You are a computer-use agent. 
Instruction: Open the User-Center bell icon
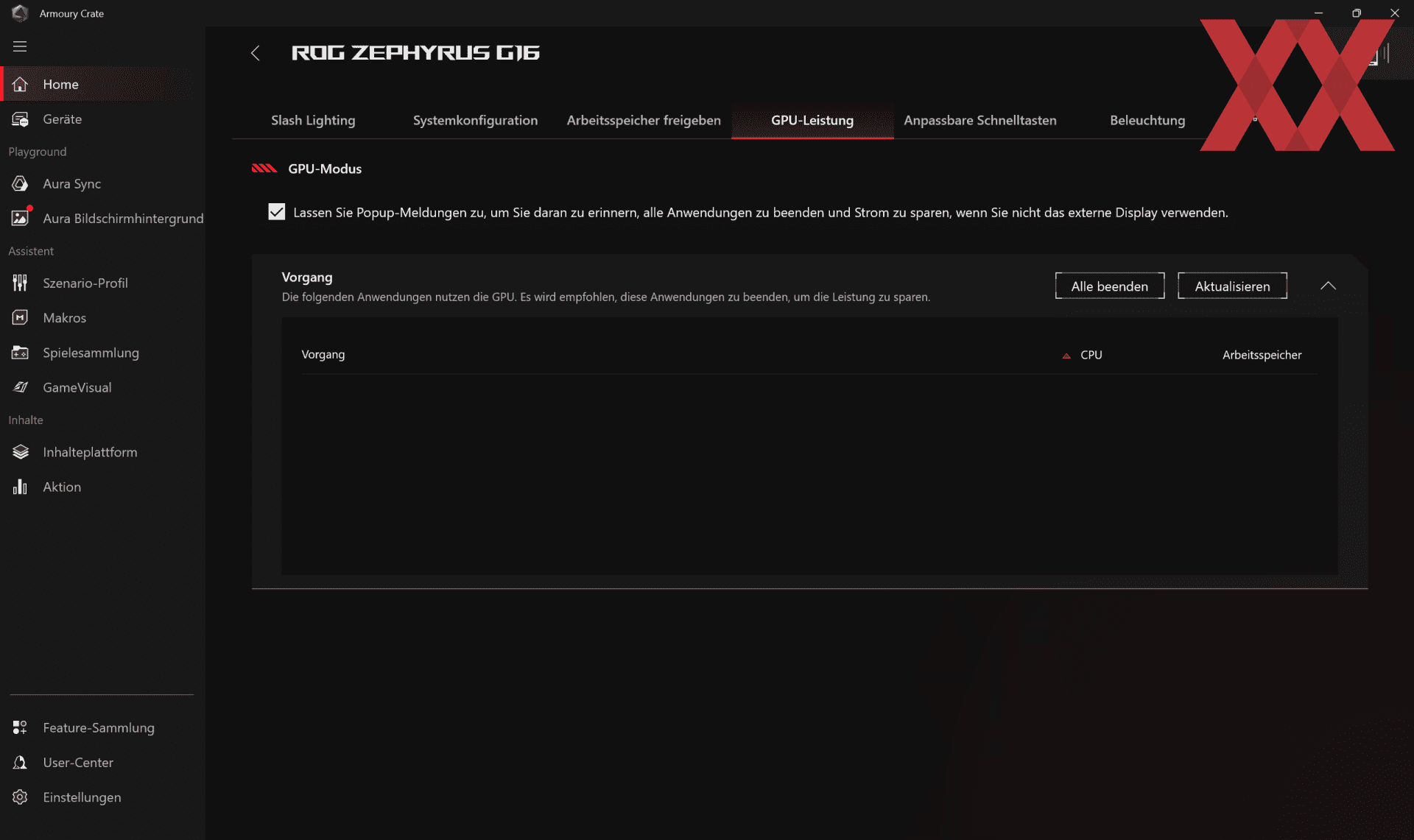click(x=20, y=763)
